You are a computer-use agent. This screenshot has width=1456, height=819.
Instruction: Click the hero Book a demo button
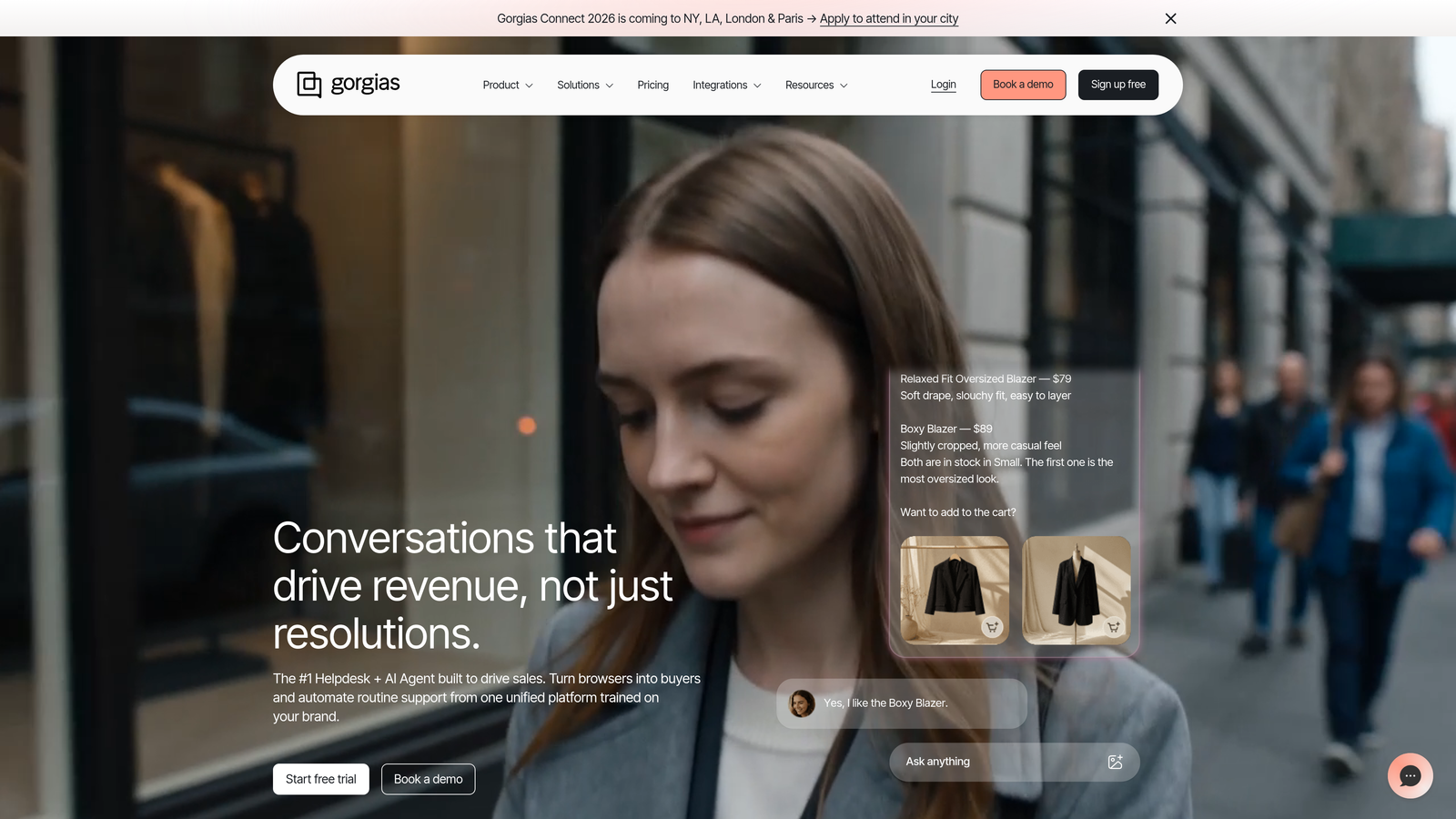[x=428, y=779]
